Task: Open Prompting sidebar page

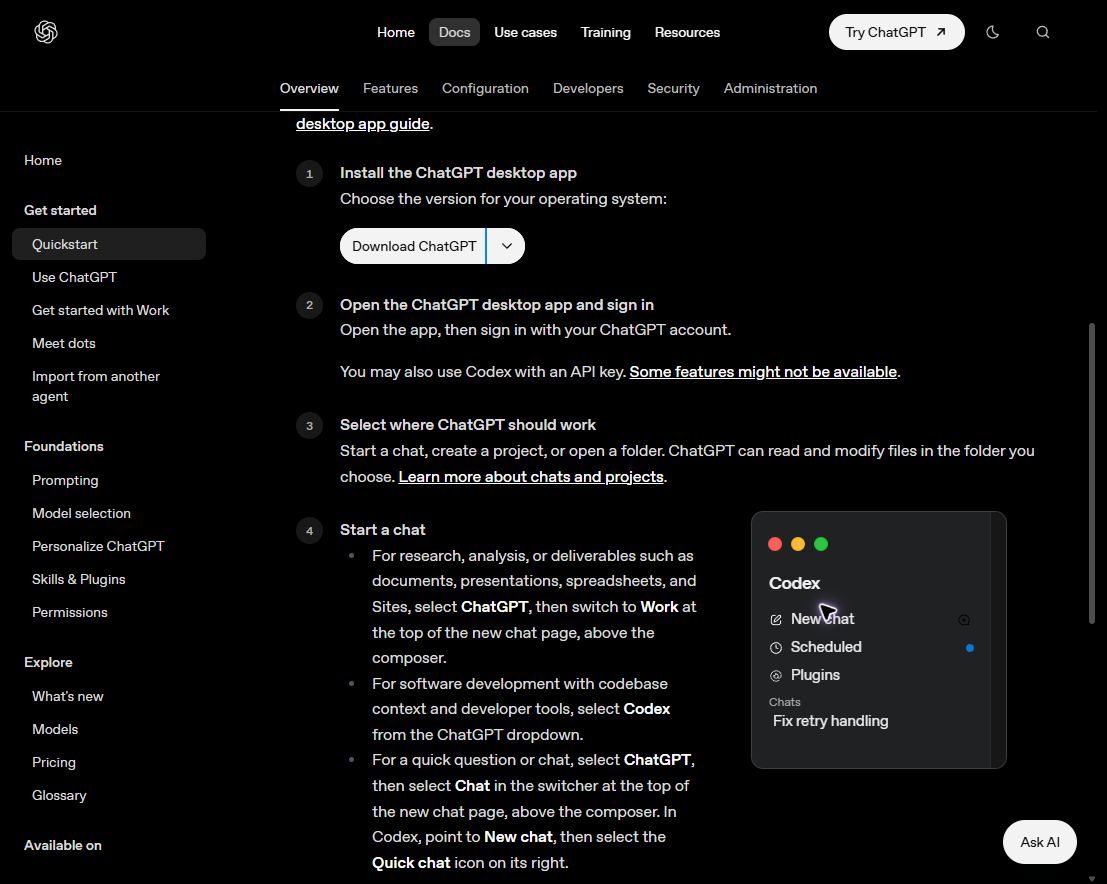Action: point(65,480)
